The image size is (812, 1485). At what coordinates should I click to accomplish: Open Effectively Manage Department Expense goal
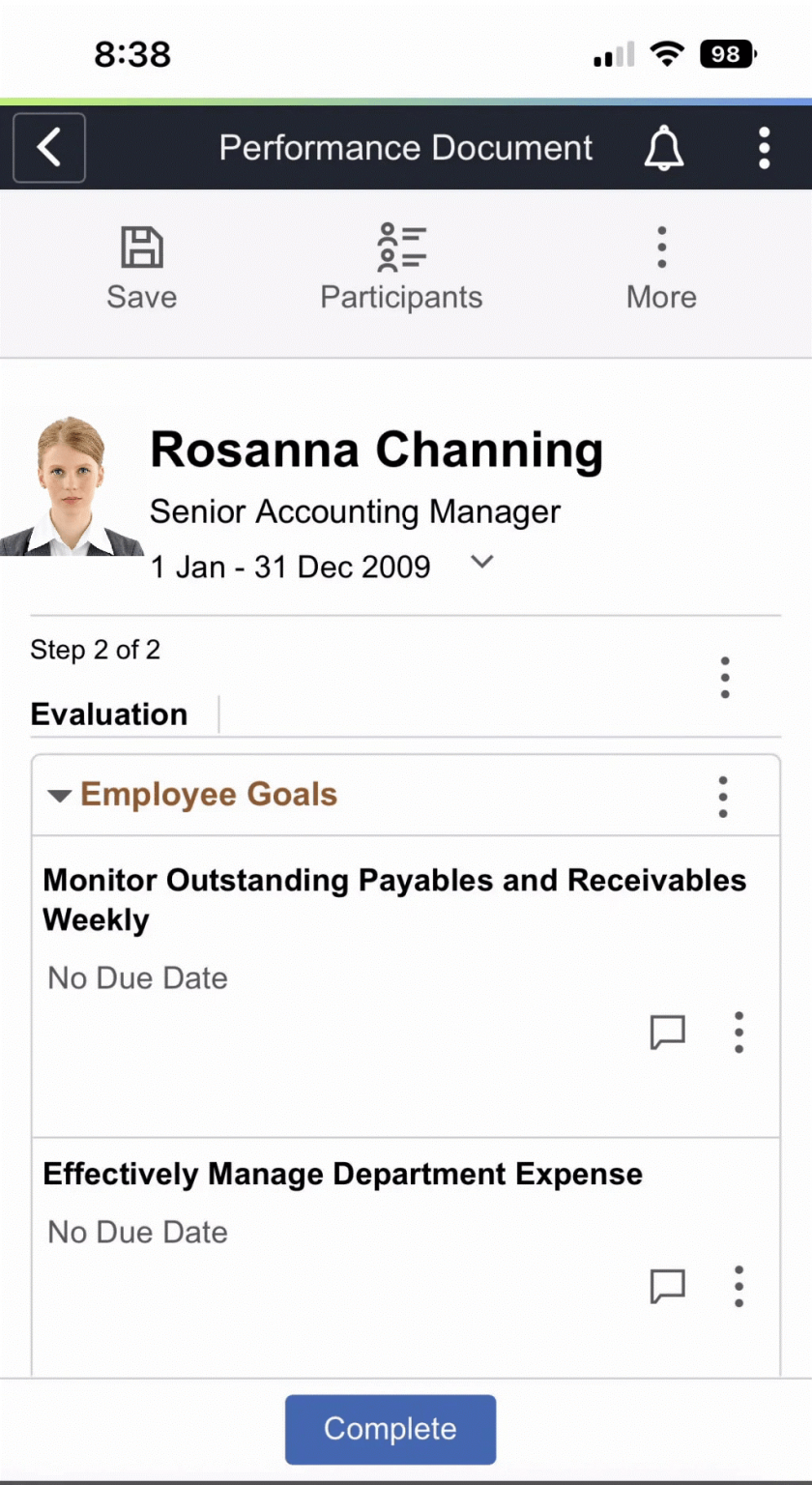[x=342, y=1175]
